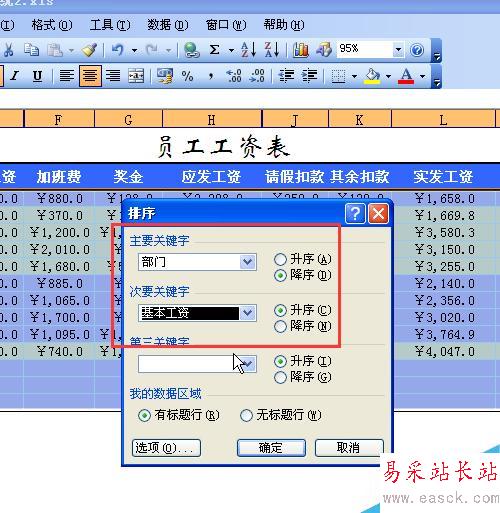Apply Comma style format
The image size is (500, 513).
(211, 76)
